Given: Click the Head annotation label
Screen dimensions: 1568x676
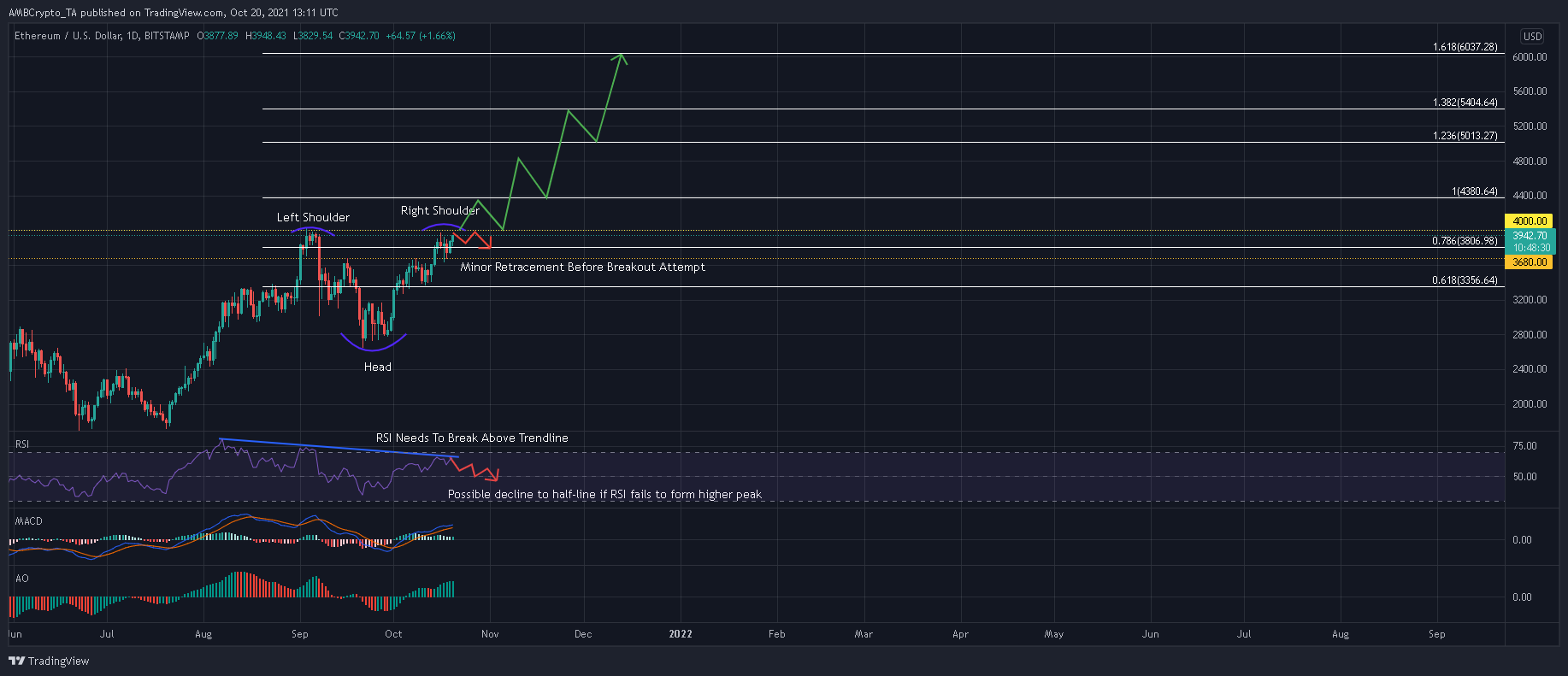Looking at the screenshot, I should [x=378, y=367].
